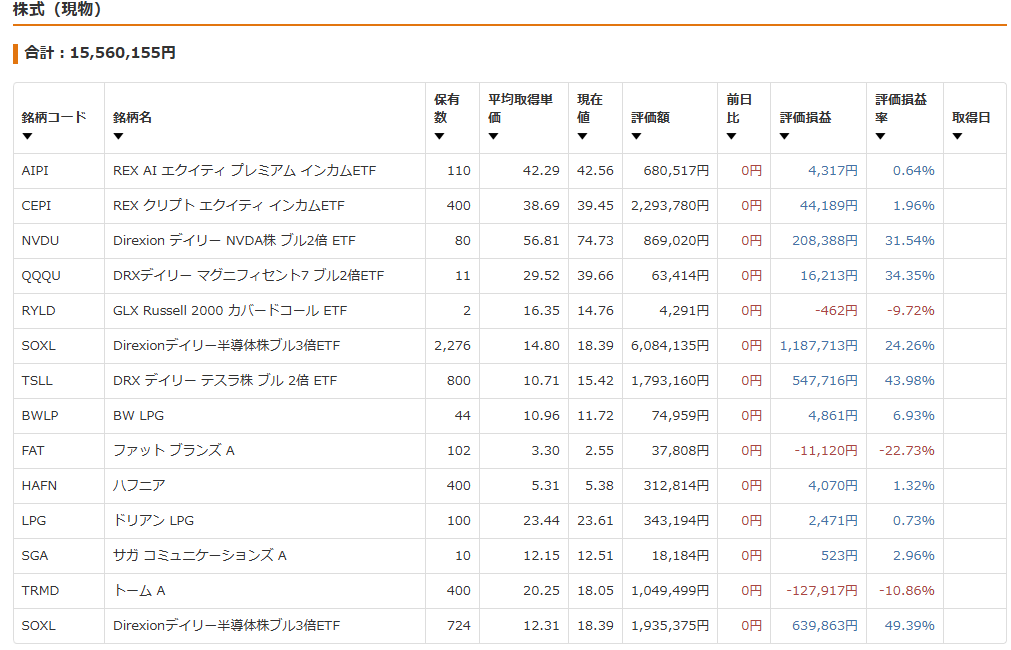Select ticker code RYLD
Image resolution: width=1011 pixels, height=650 pixels.
[38, 310]
